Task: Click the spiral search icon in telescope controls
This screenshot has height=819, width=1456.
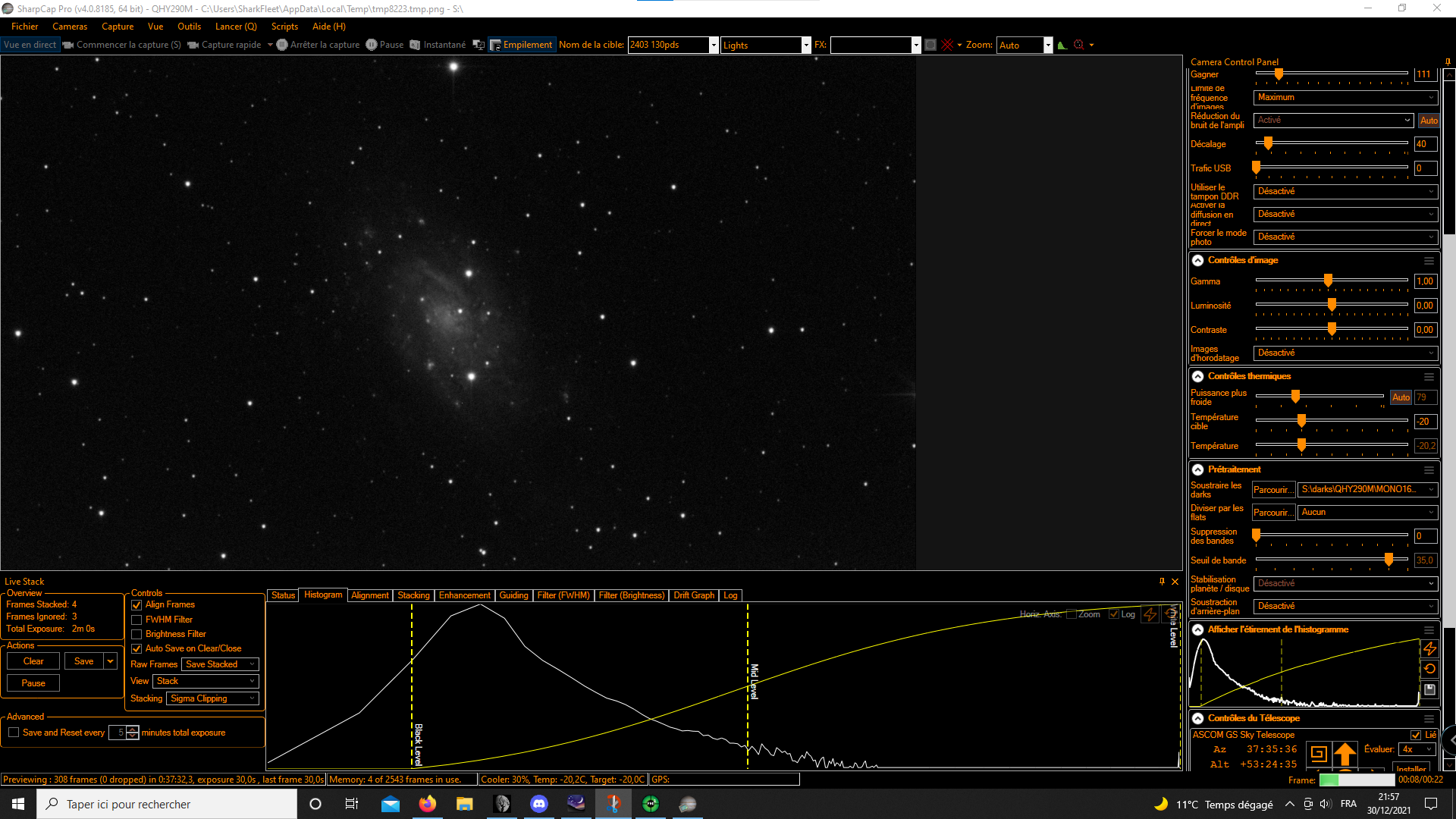Action: click(x=1319, y=753)
